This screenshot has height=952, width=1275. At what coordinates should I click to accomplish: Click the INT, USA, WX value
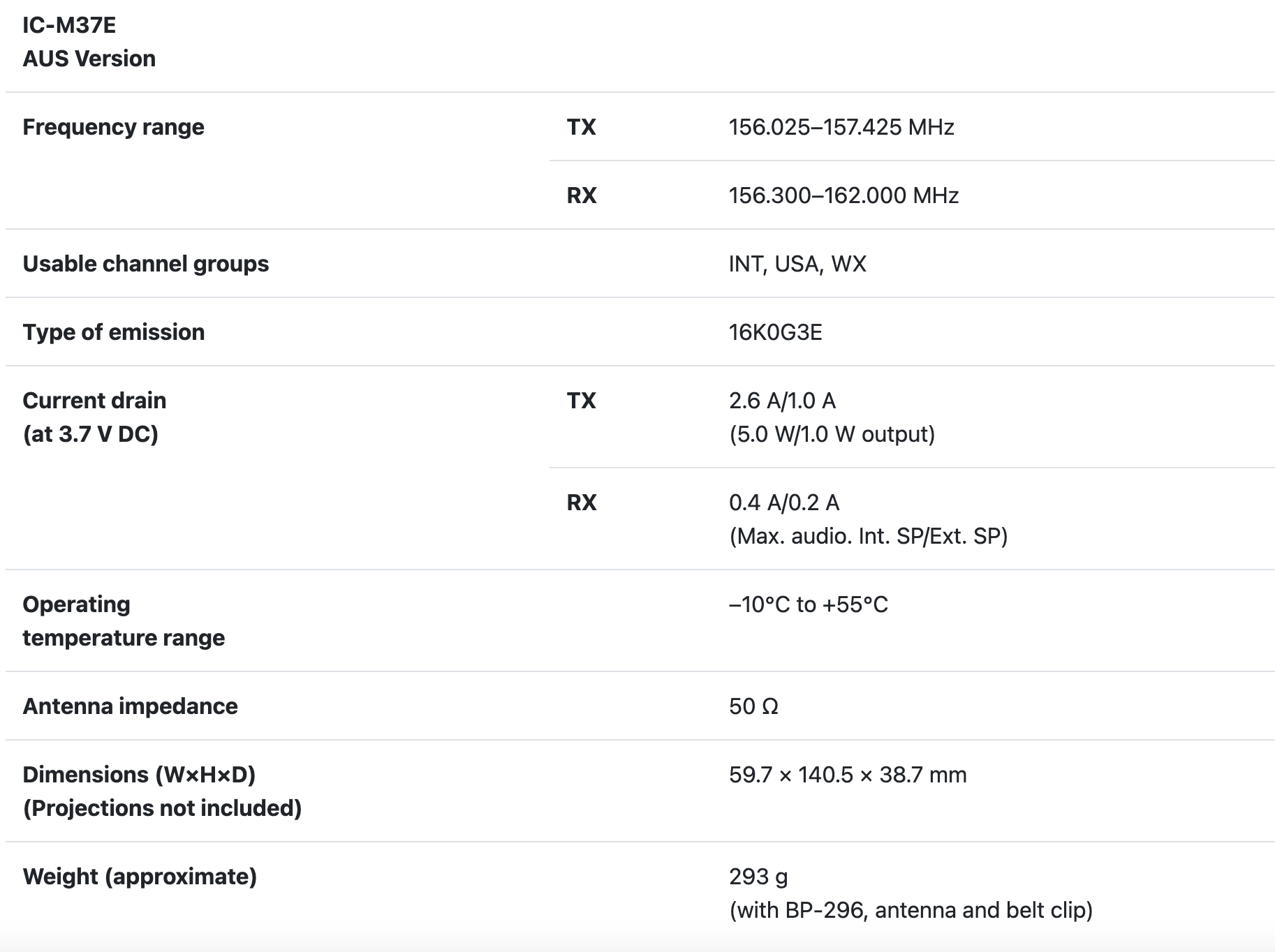(x=797, y=264)
